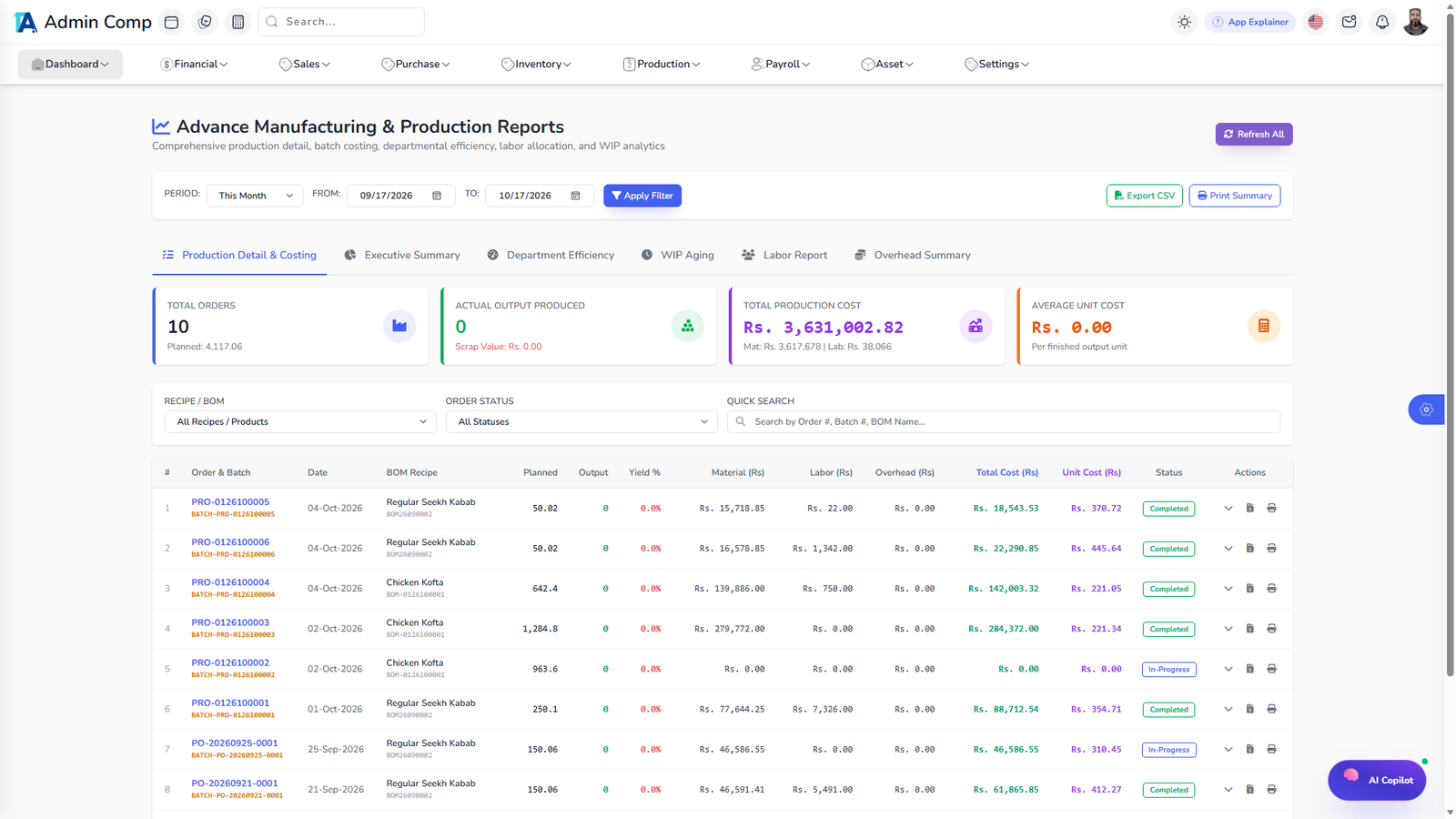Switch to Overhead Summary tab
Viewport: 1456px width, 819px height.
[913, 255]
